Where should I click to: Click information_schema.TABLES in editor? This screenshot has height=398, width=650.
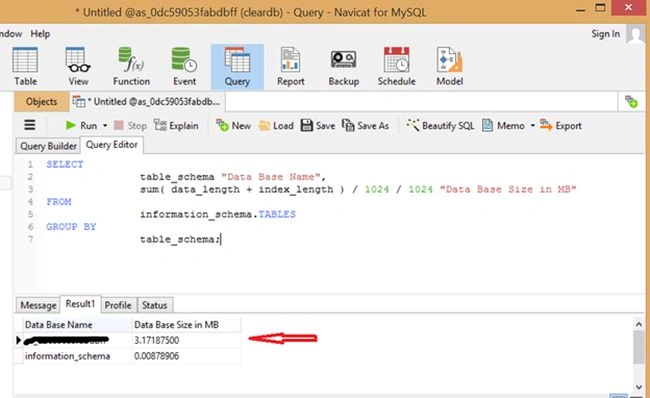pyautogui.click(x=218, y=214)
